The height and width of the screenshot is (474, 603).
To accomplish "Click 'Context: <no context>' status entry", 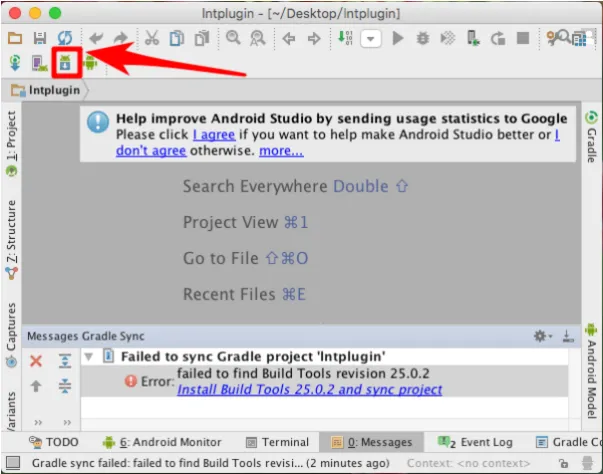I will (x=468, y=463).
